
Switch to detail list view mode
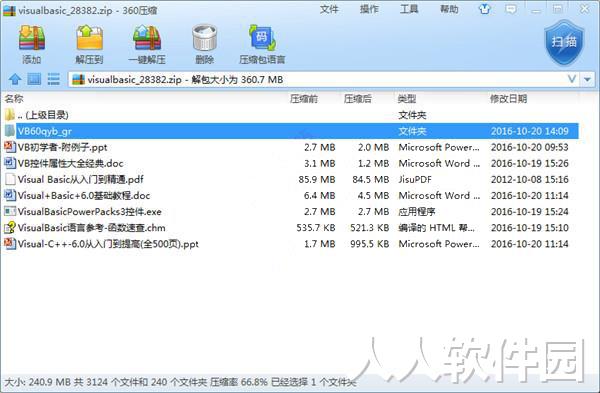tap(54, 79)
